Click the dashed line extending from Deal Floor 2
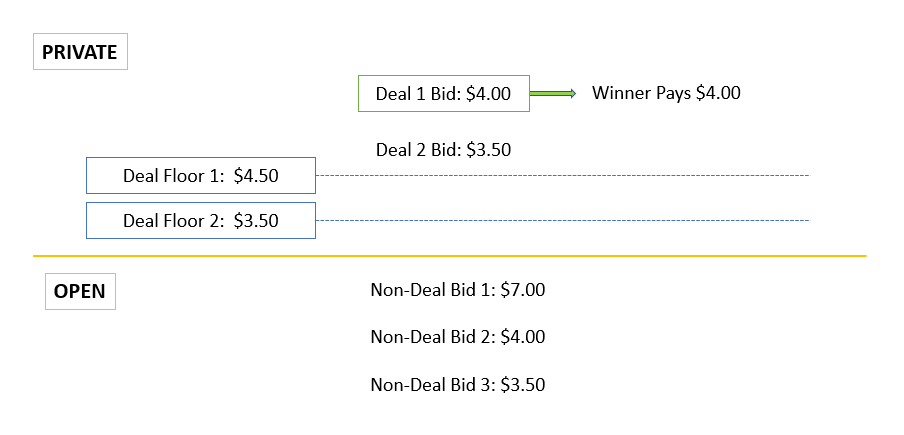This screenshot has width=904, height=435. (560, 220)
